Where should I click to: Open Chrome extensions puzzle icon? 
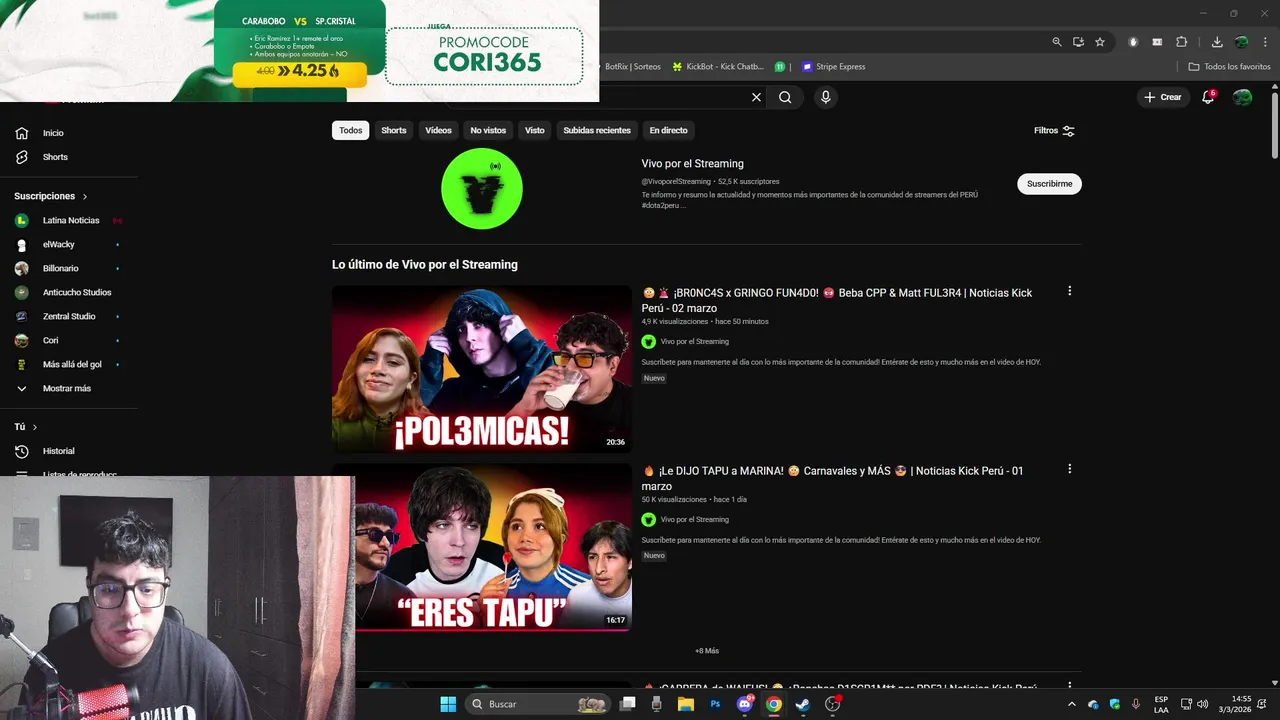(1181, 42)
